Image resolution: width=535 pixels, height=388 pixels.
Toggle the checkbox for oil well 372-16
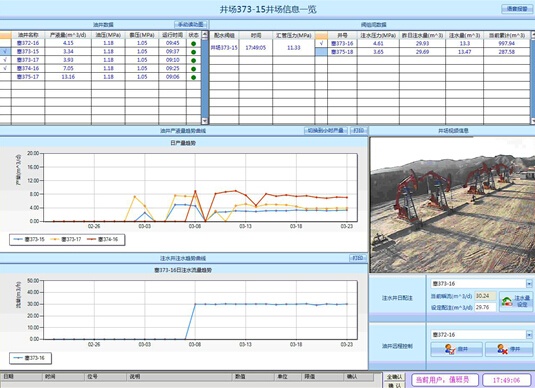(x=5, y=43)
